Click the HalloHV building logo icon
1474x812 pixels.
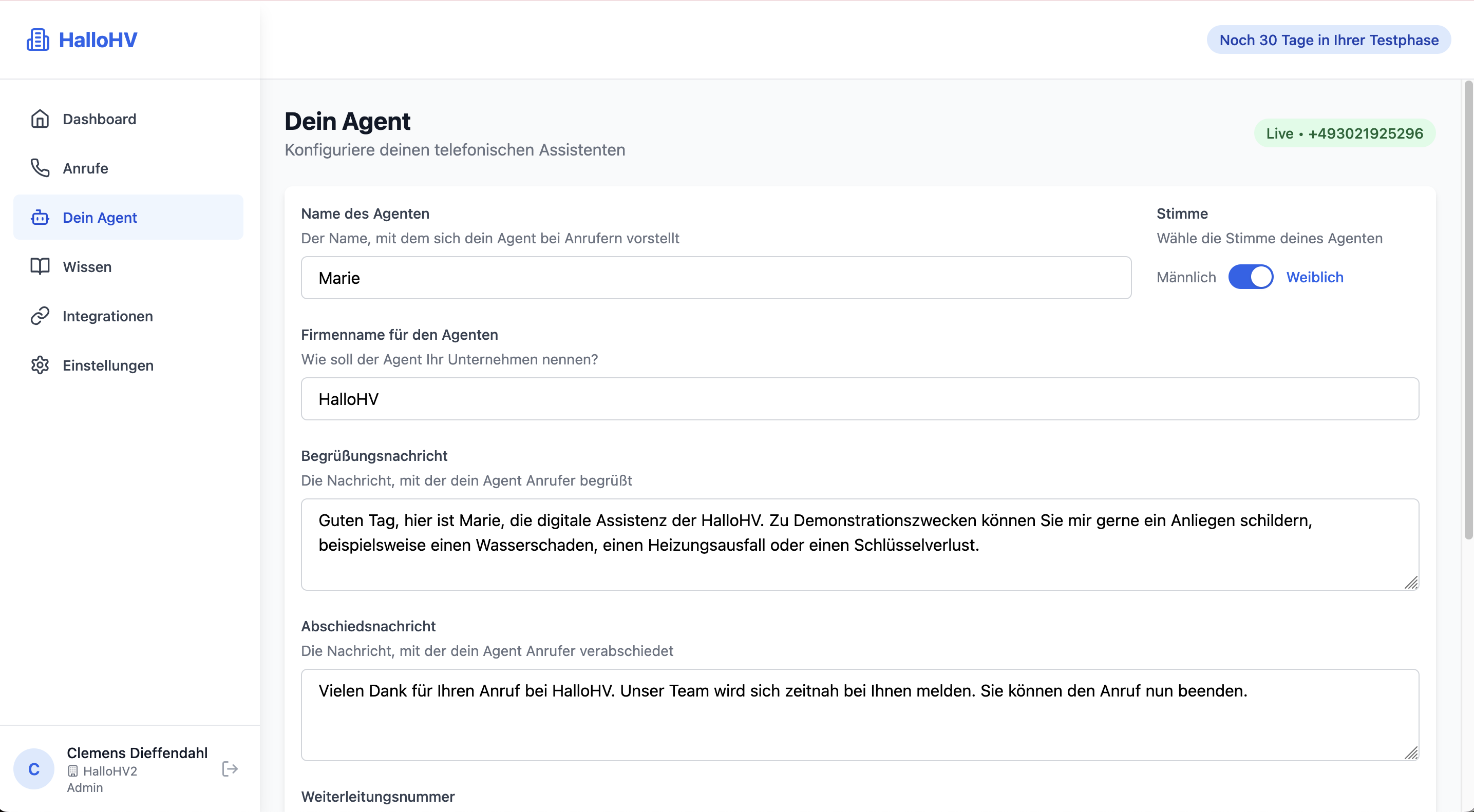pos(39,40)
